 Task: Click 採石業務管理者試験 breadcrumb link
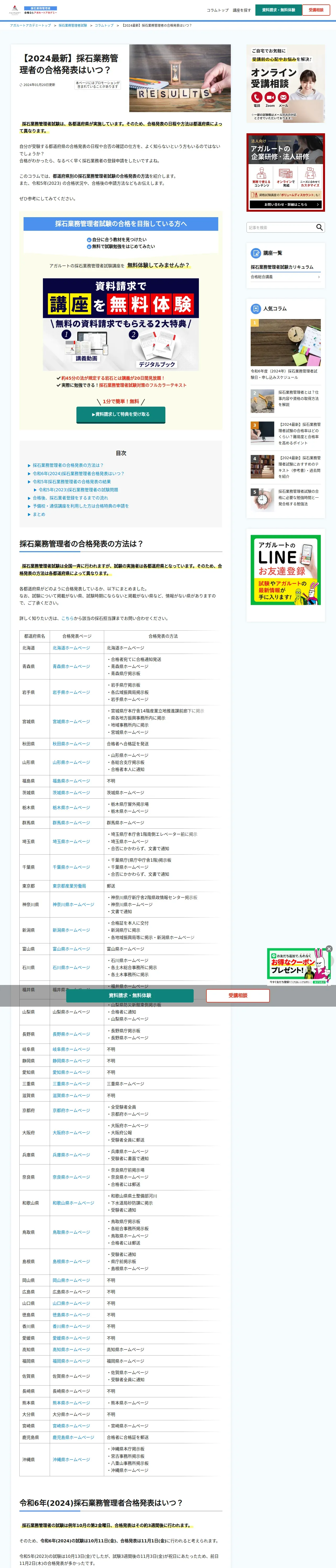[72, 26]
